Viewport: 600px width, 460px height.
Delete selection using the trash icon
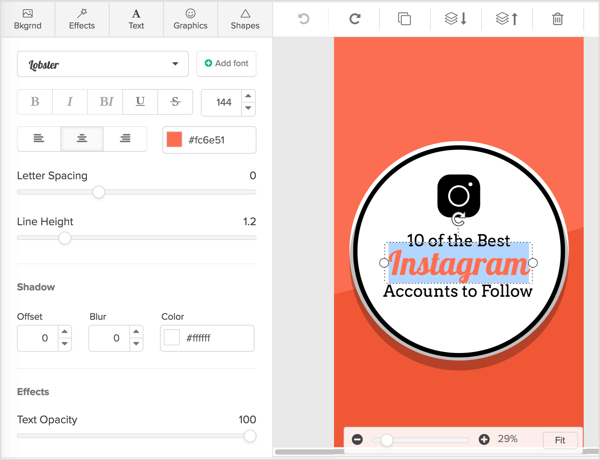click(558, 18)
